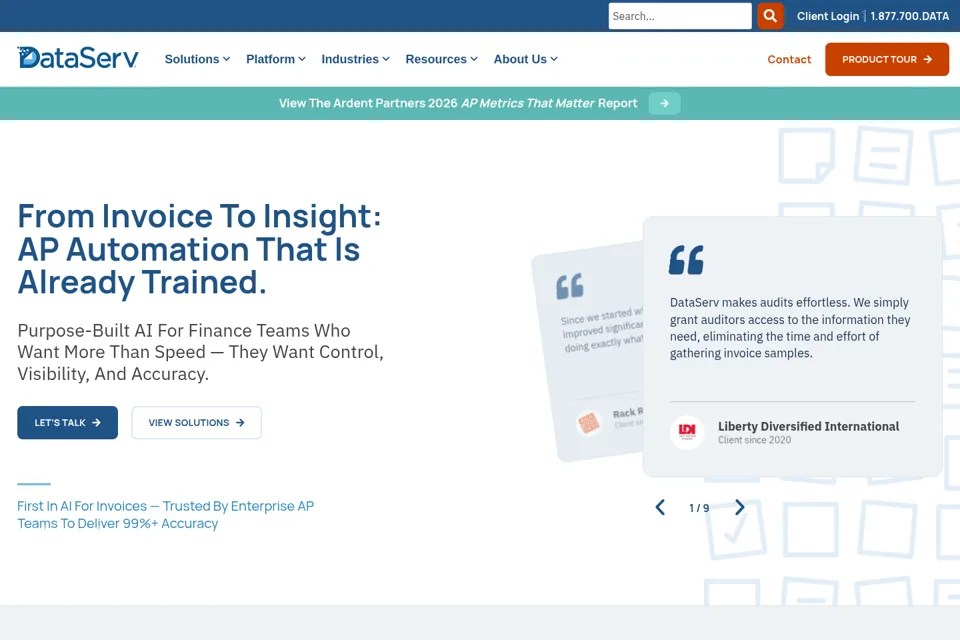Start the Product Tour

pyautogui.click(x=887, y=59)
